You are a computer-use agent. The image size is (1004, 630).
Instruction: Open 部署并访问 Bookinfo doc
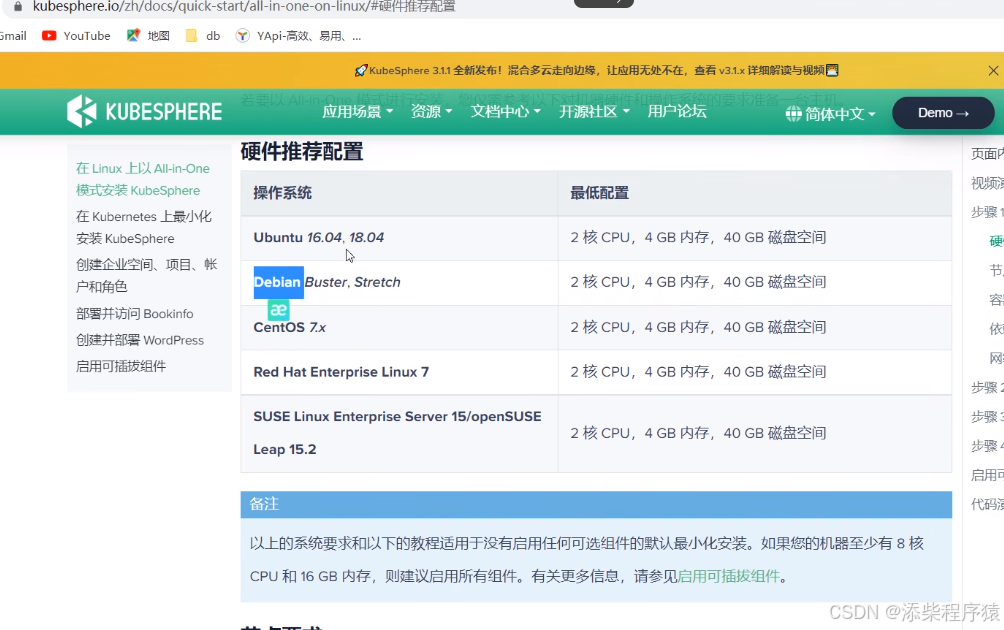click(134, 314)
